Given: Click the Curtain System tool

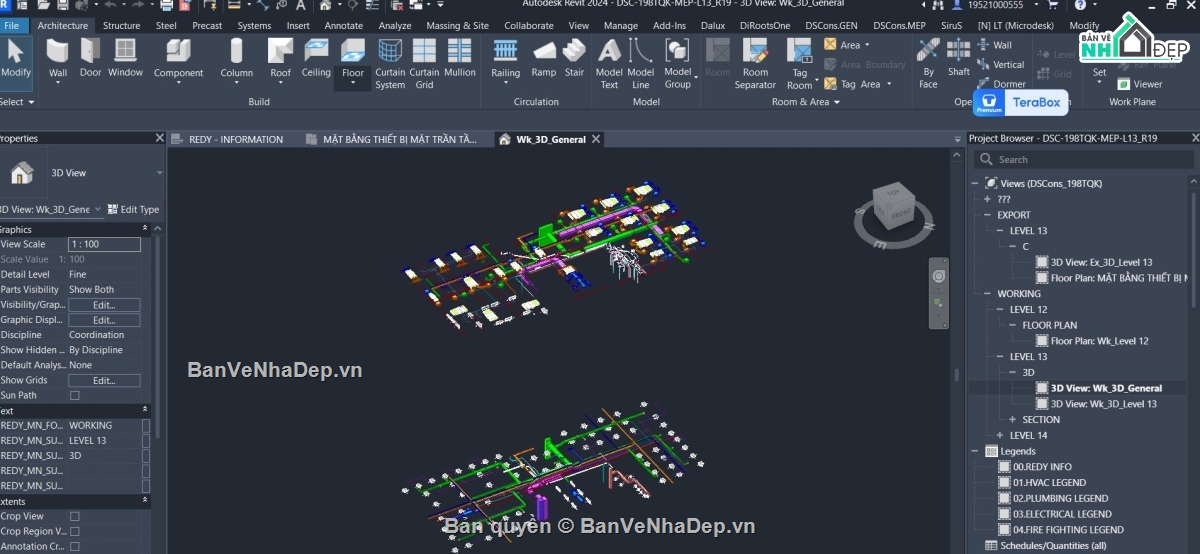Looking at the screenshot, I should point(390,64).
